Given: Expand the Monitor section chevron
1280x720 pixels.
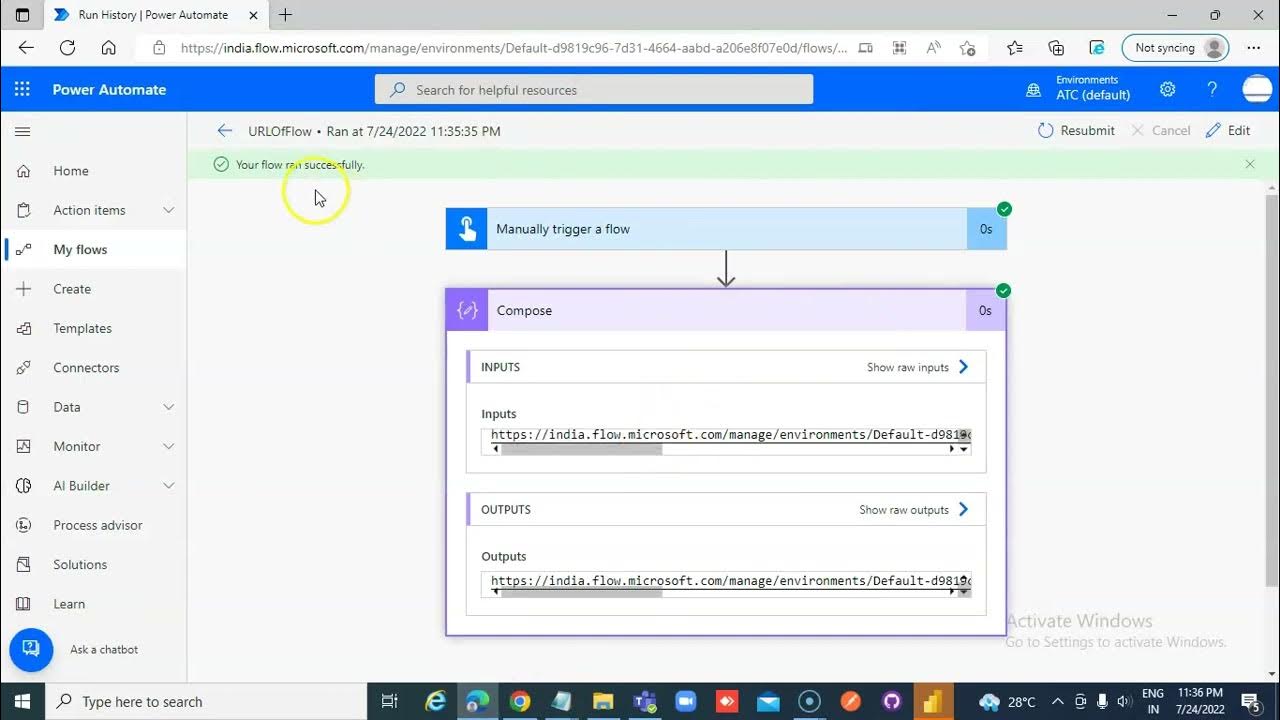Looking at the screenshot, I should pos(168,446).
